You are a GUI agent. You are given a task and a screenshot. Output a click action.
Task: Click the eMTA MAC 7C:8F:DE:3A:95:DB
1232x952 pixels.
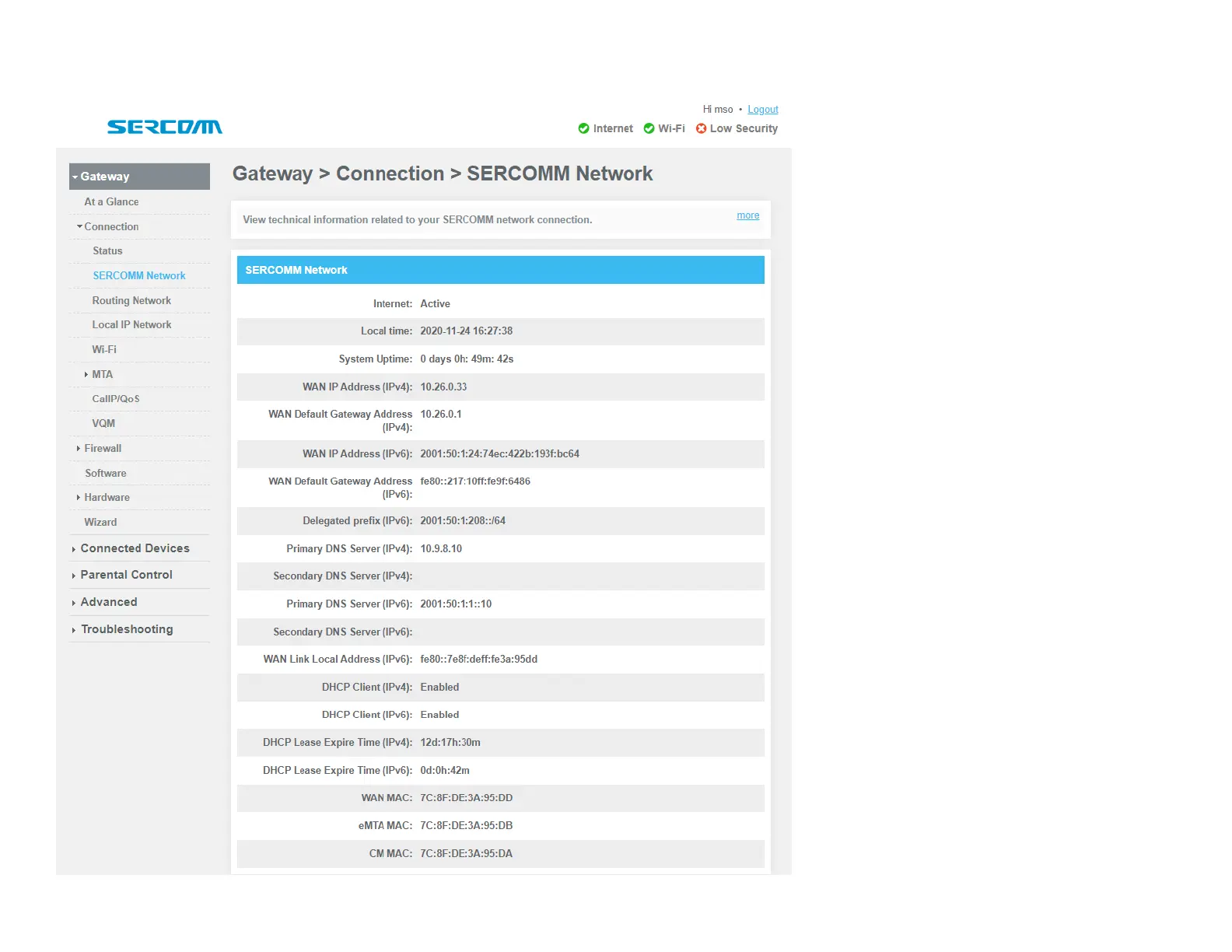(467, 825)
